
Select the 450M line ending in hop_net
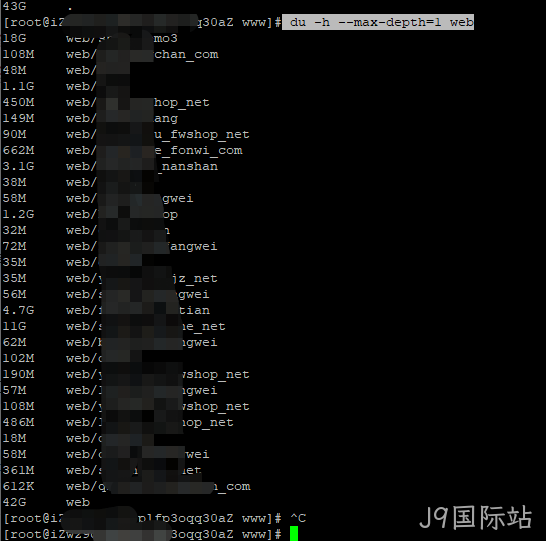106,102
